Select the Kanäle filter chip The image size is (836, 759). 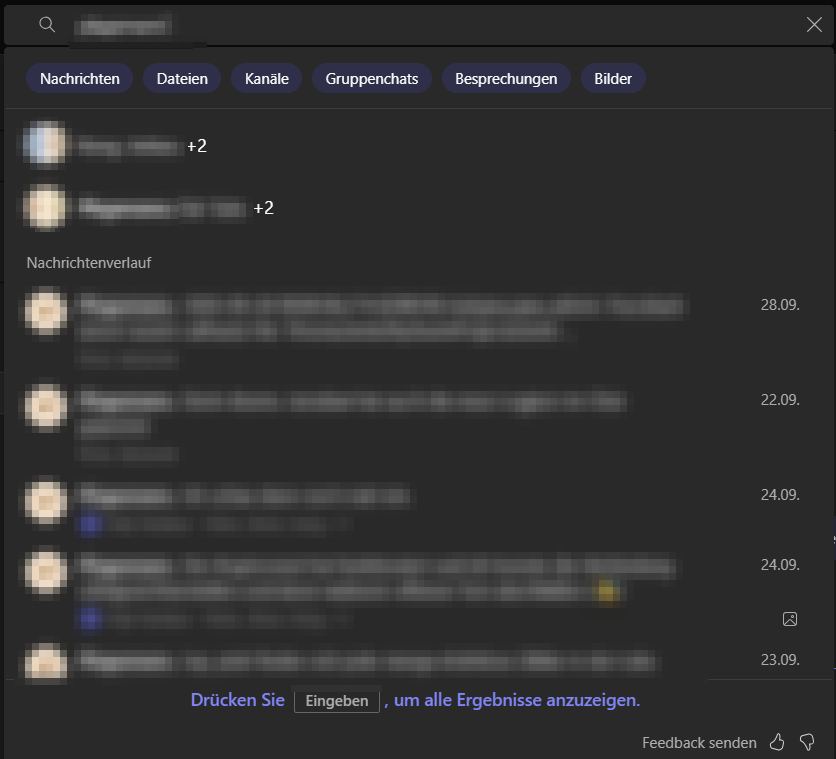coord(267,78)
